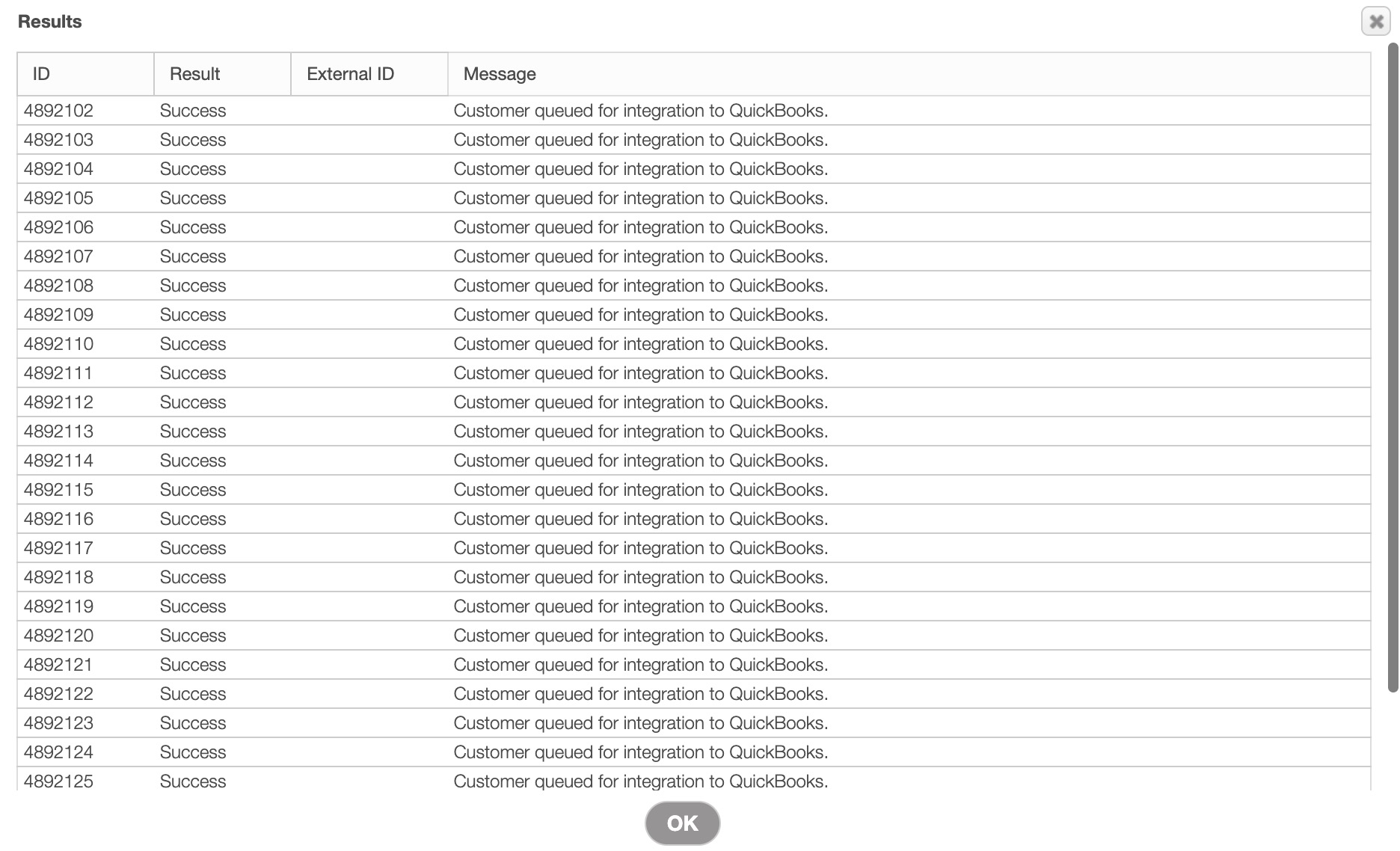The height and width of the screenshot is (851, 1400).
Task: Select row with ID 4892102
Action: coord(58,111)
